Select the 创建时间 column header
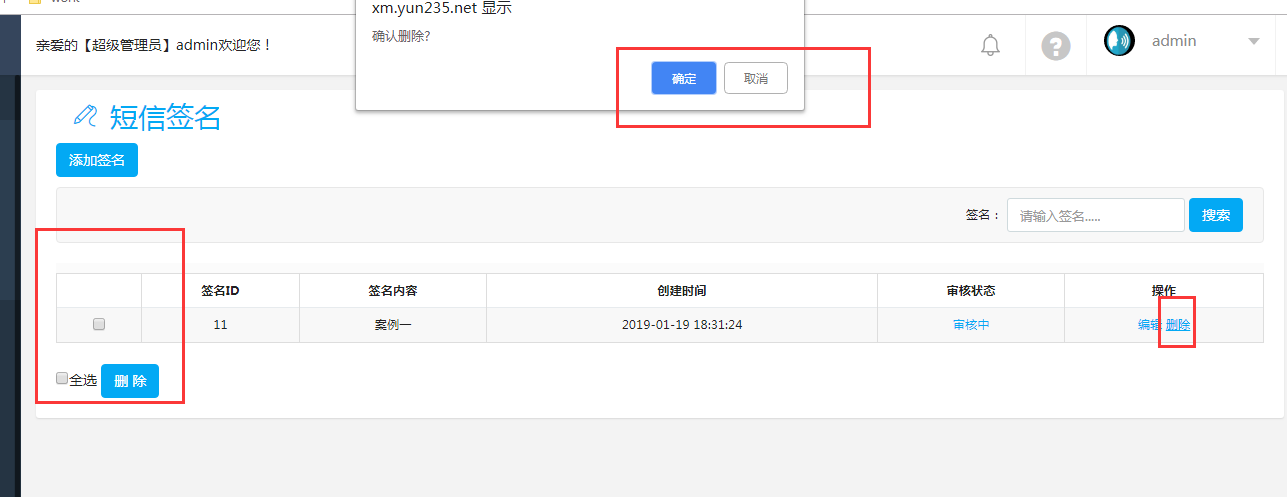The image size is (1287, 497). (681, 291)
